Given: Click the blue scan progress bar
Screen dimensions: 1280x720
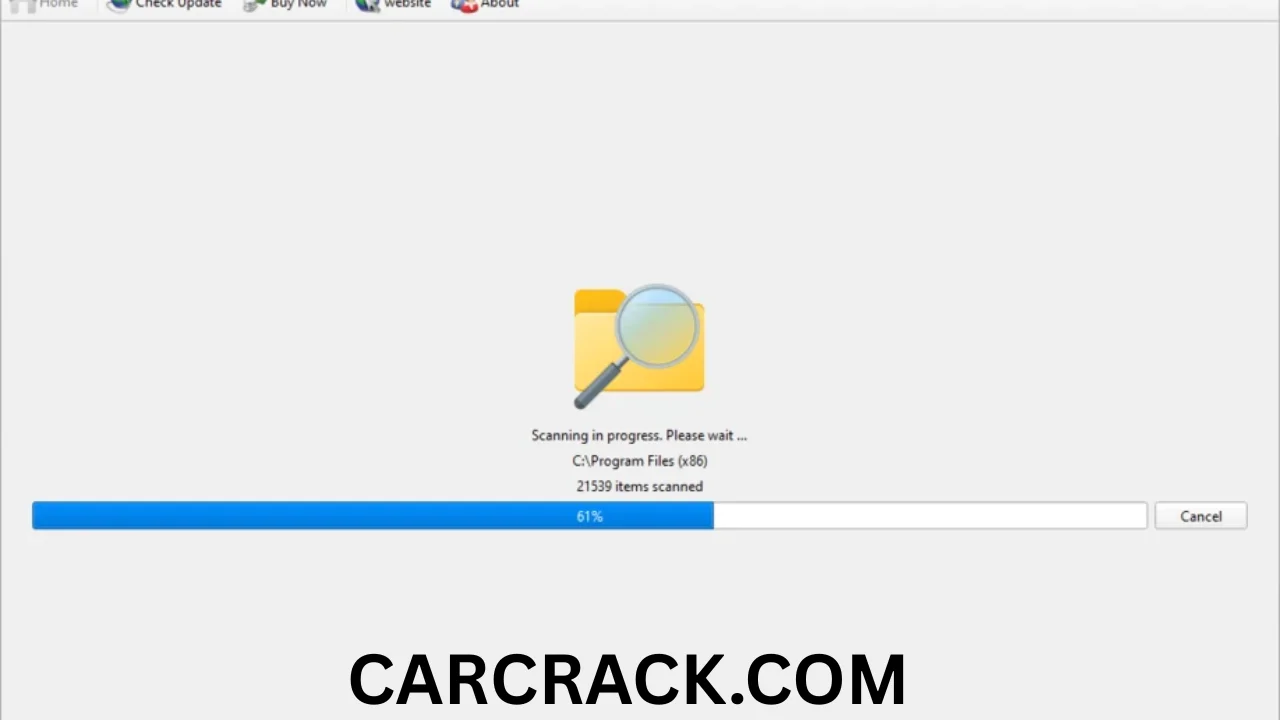Looking at the screenshot, I should click(x=589, y=516).
